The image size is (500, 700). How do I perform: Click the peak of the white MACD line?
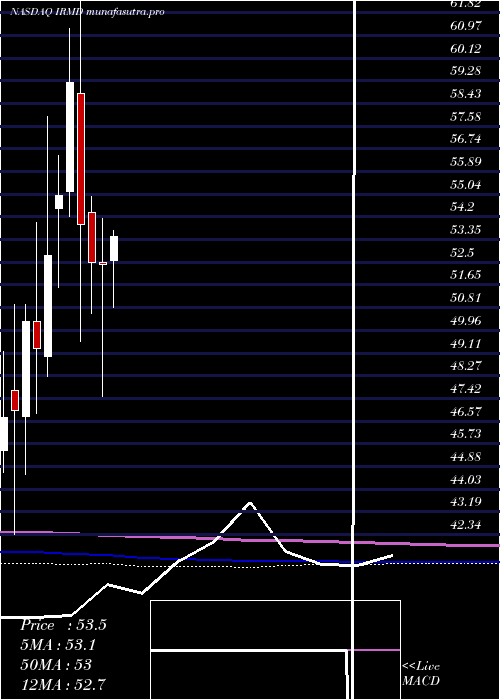[x=250, y=503]
